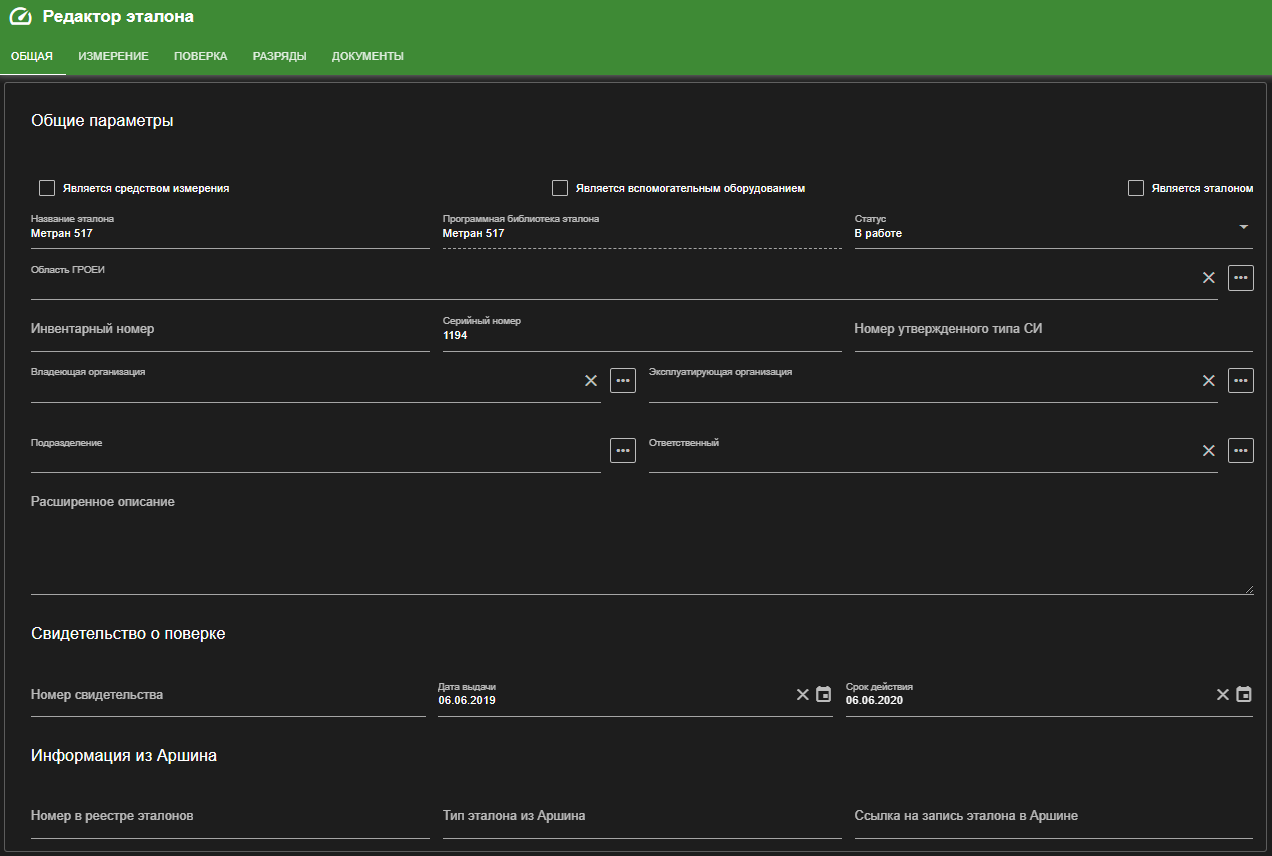Click into the Расширенное описание textarea
1272x856 pixels.
(642, 541)
